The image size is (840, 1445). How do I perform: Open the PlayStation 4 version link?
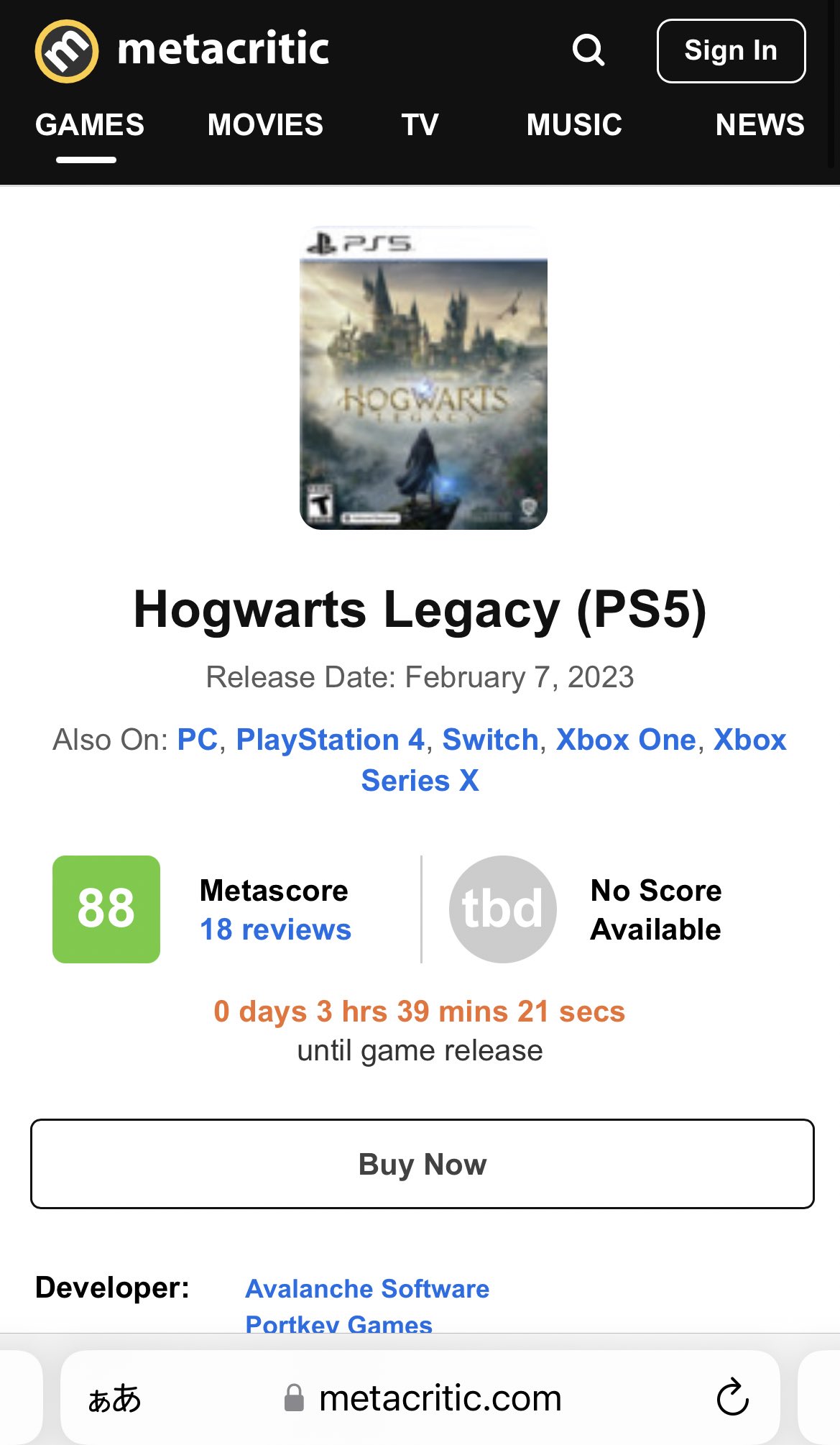pos(331,740)
